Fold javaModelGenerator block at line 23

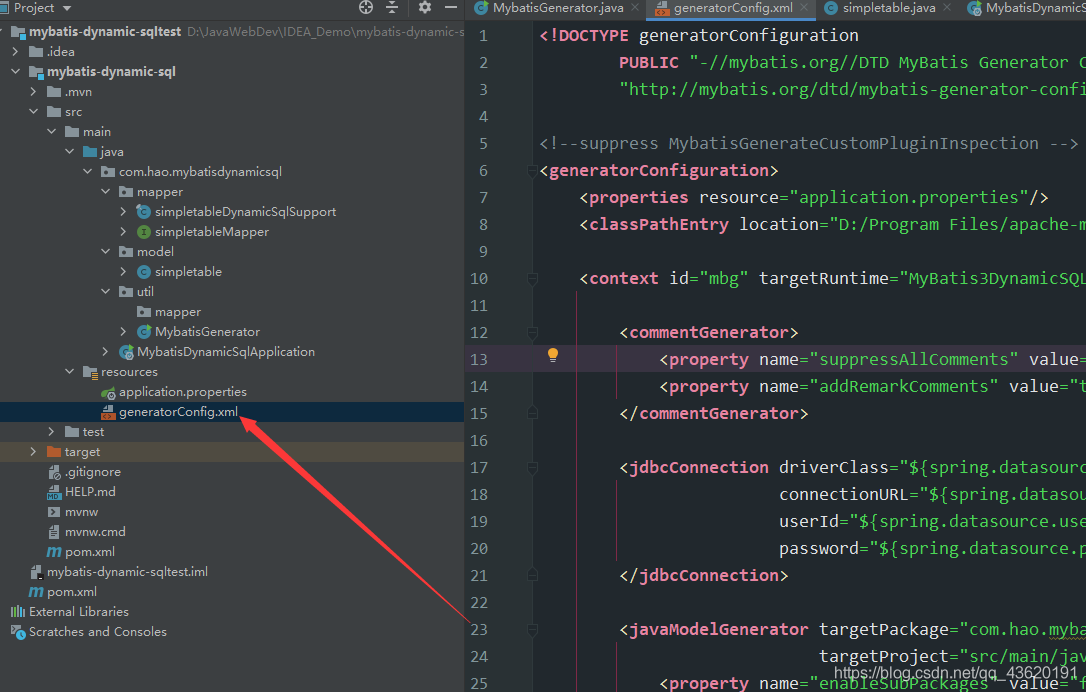[x=533, y=630]
